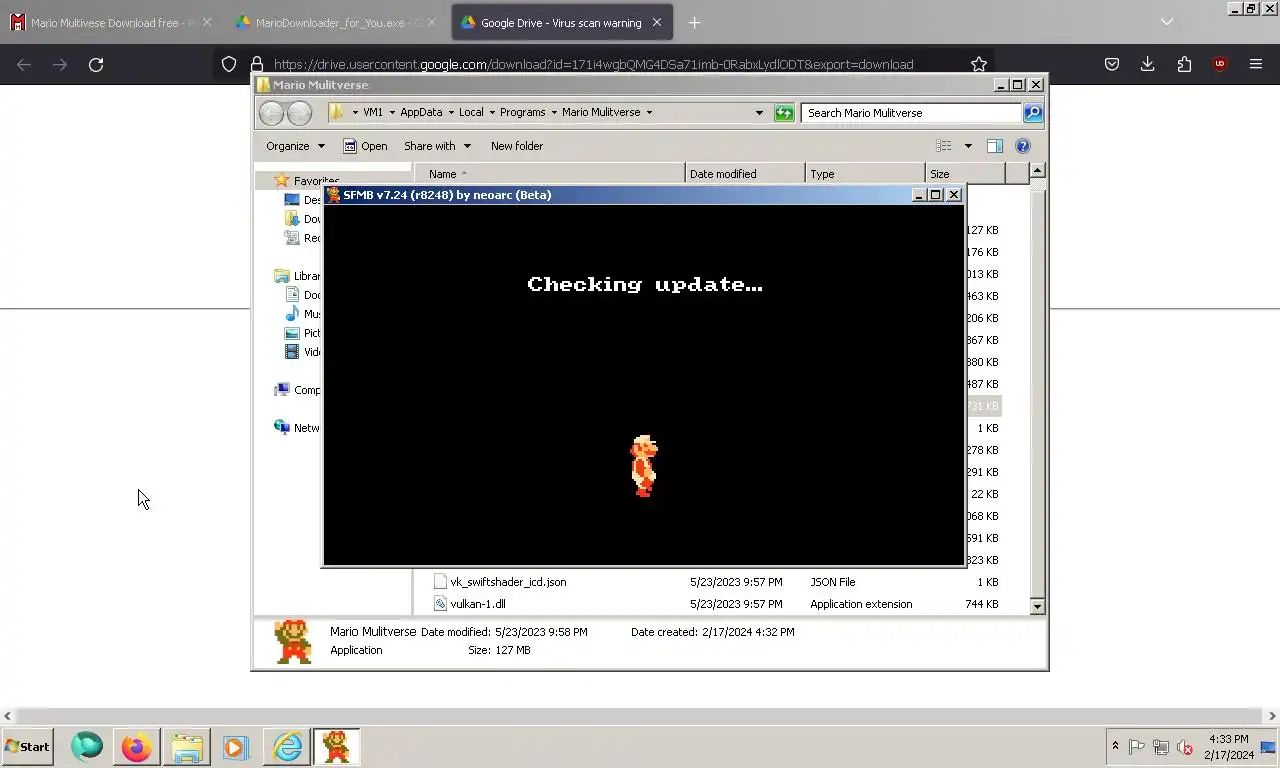Screen dimensions: 1280x768
Task: Bookmark this page with the star icon
Action: pos(979,64)
